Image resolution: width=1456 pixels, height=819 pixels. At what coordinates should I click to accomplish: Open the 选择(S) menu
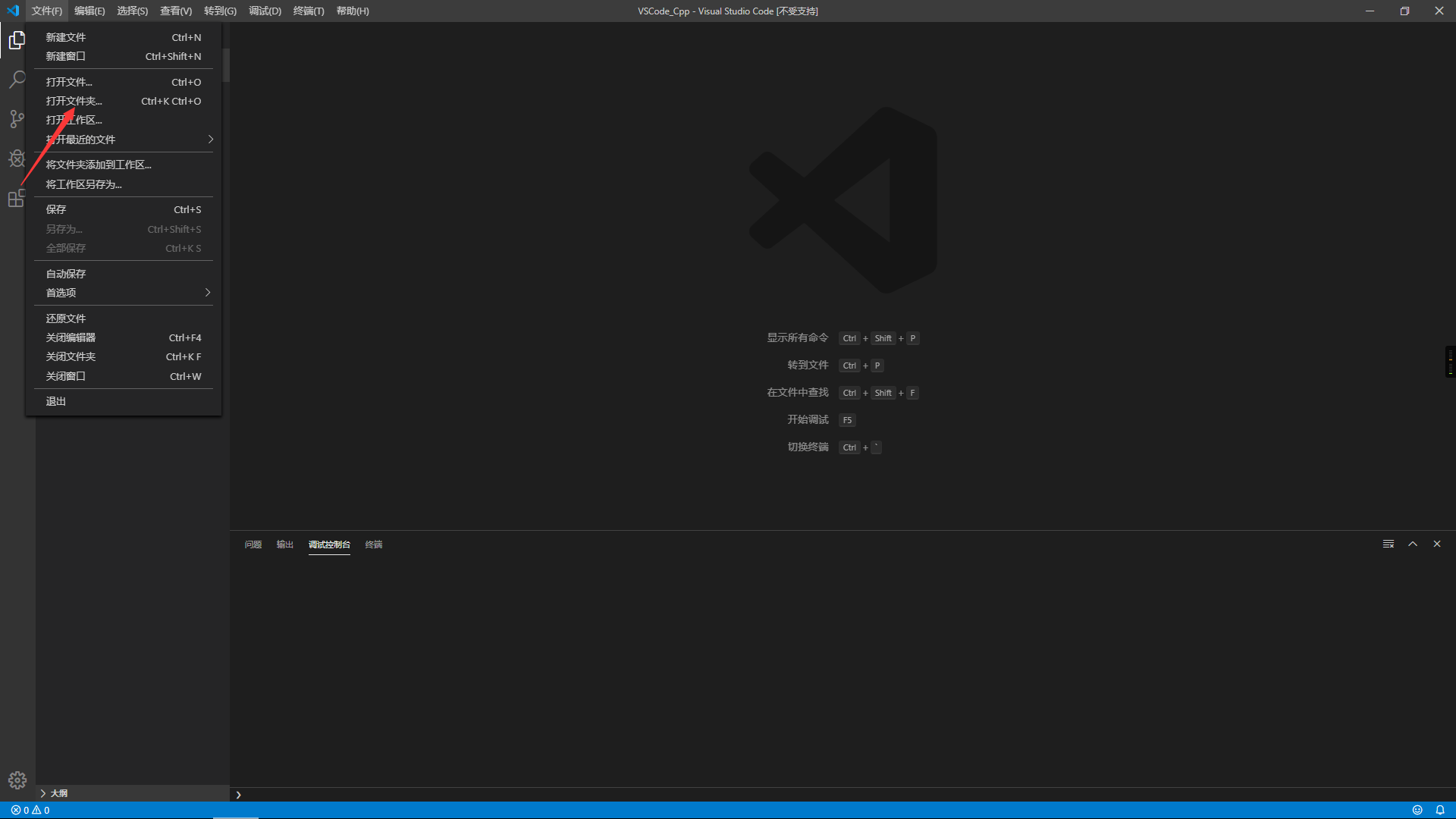click(x=133, y=11)
